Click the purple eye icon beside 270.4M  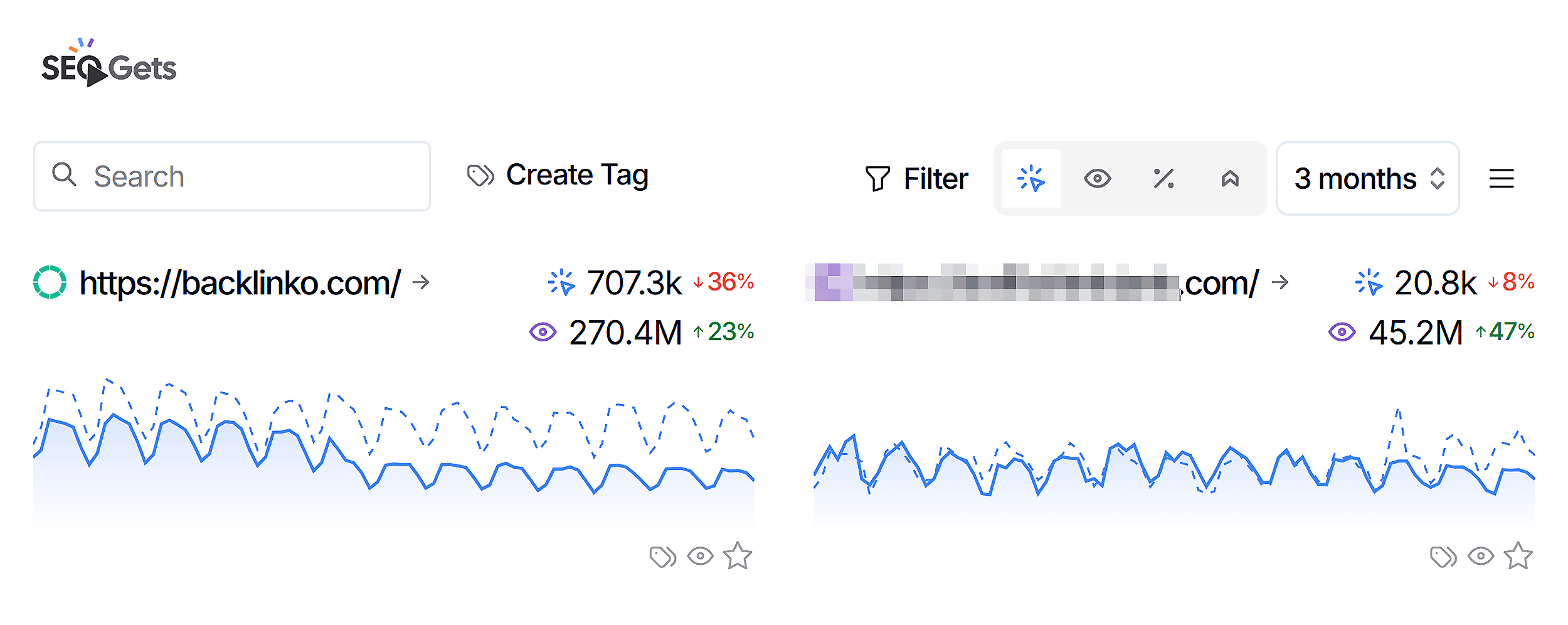(x=543, y=332)
